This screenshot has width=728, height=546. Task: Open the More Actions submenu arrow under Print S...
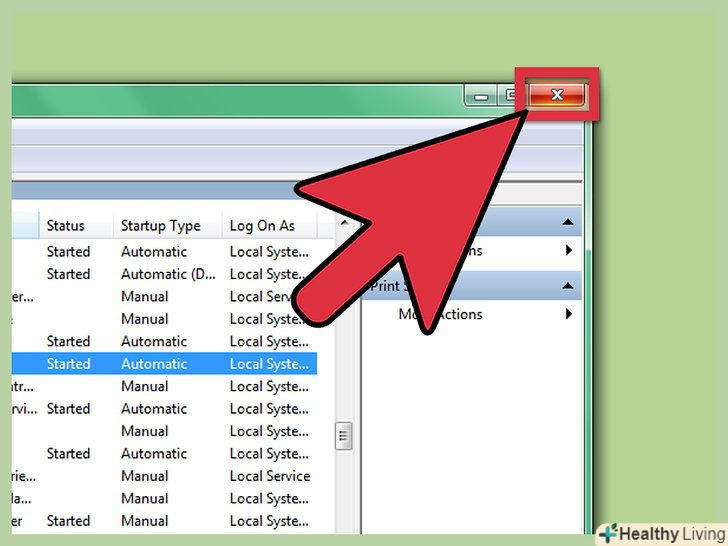569,314
